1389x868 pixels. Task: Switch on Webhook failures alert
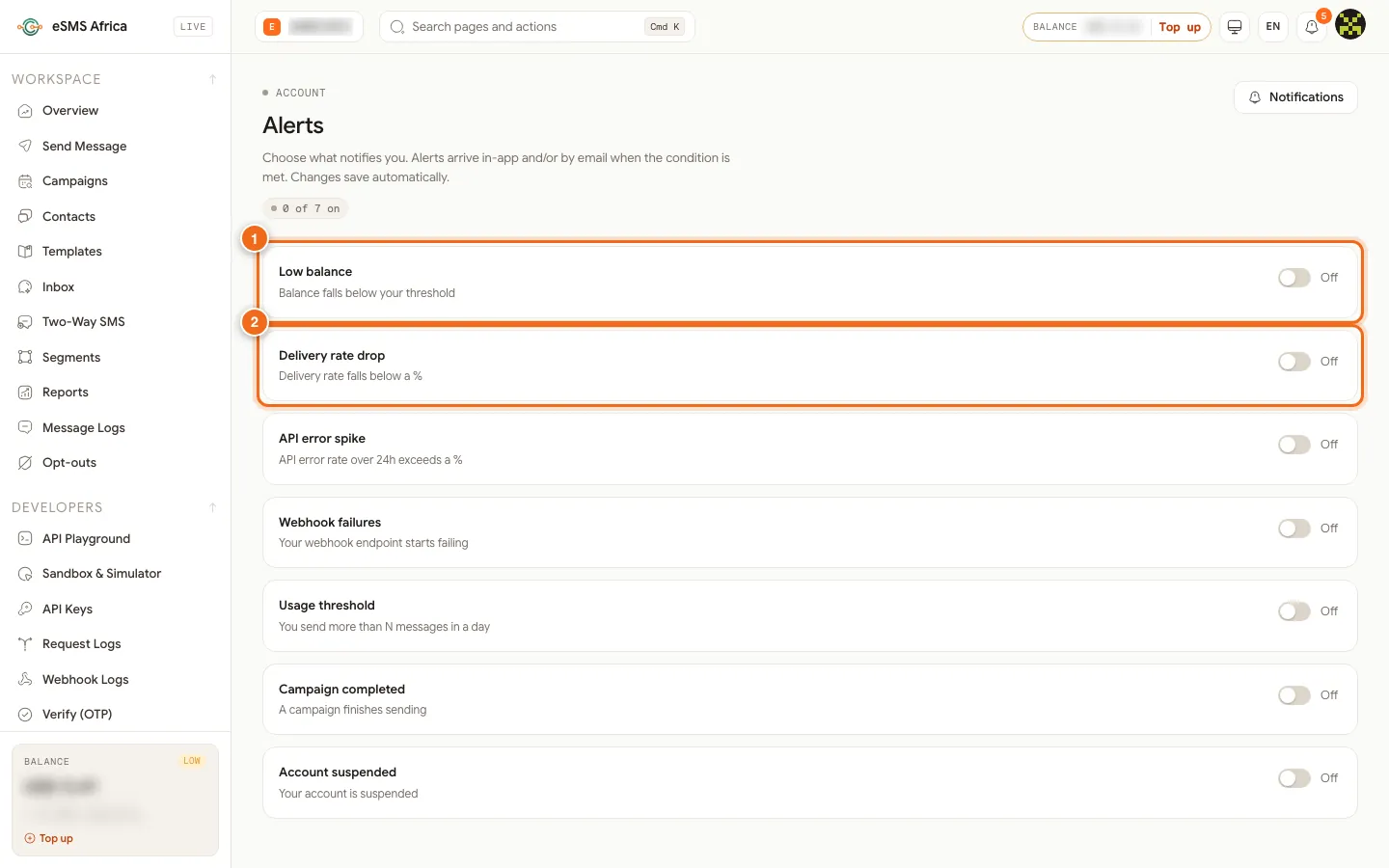click(x=1294, y=529)
